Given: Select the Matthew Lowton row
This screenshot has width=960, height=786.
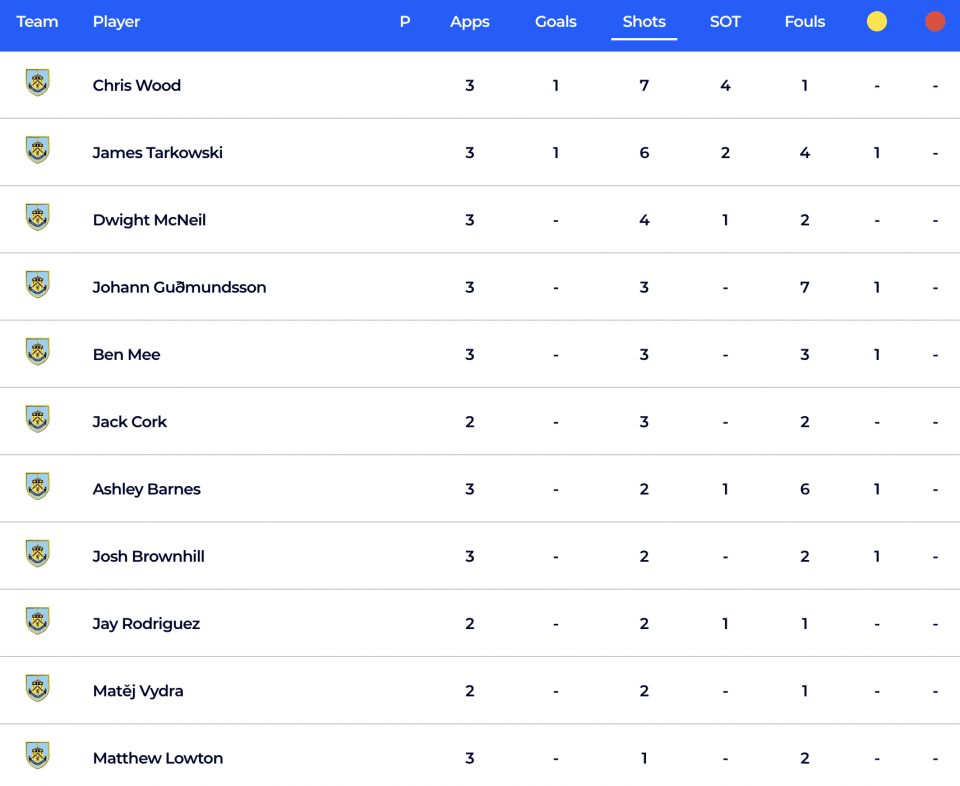Looking at the screenshot, I should (x=480, y=758).
